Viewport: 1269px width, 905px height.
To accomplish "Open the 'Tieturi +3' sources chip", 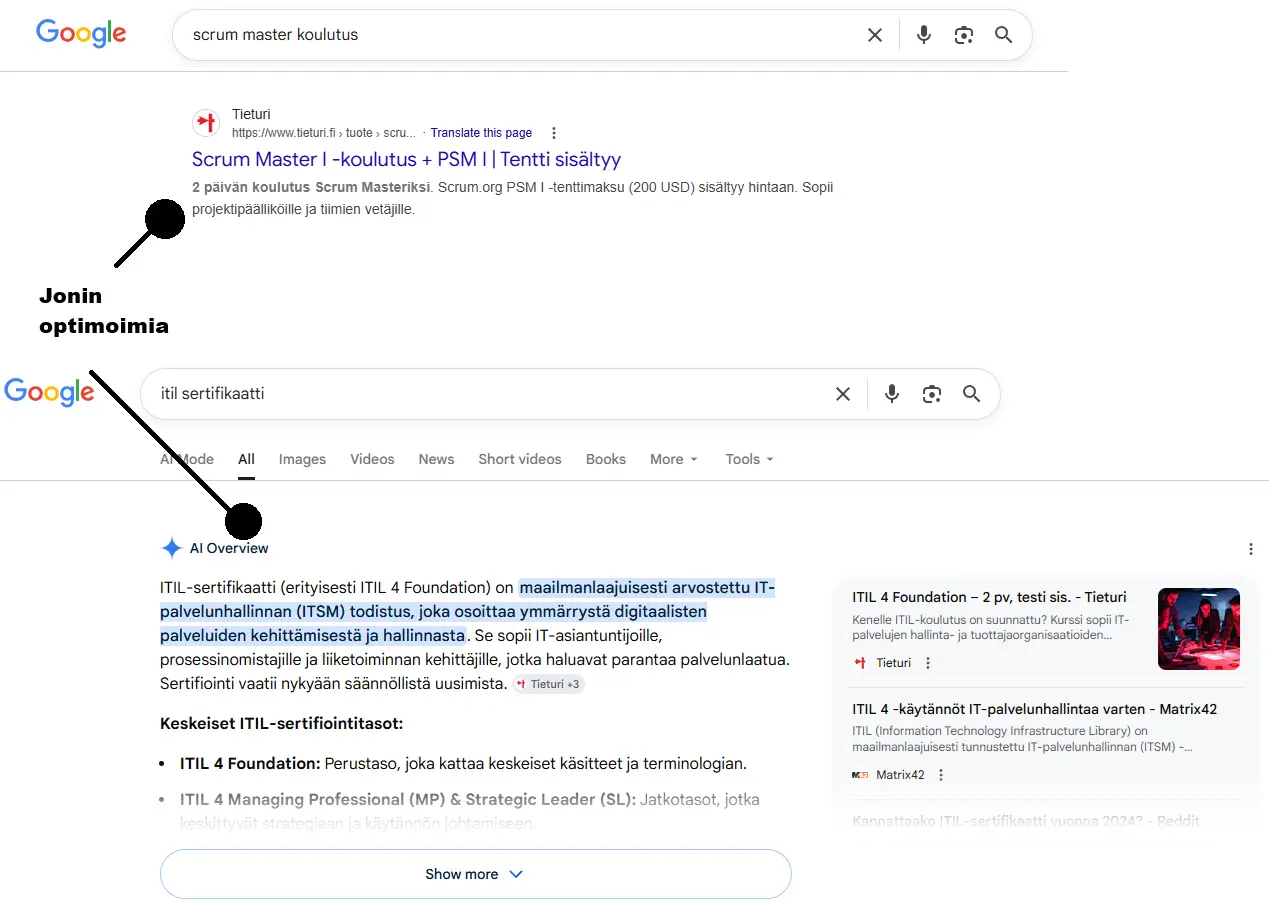I will click(548, 684).
